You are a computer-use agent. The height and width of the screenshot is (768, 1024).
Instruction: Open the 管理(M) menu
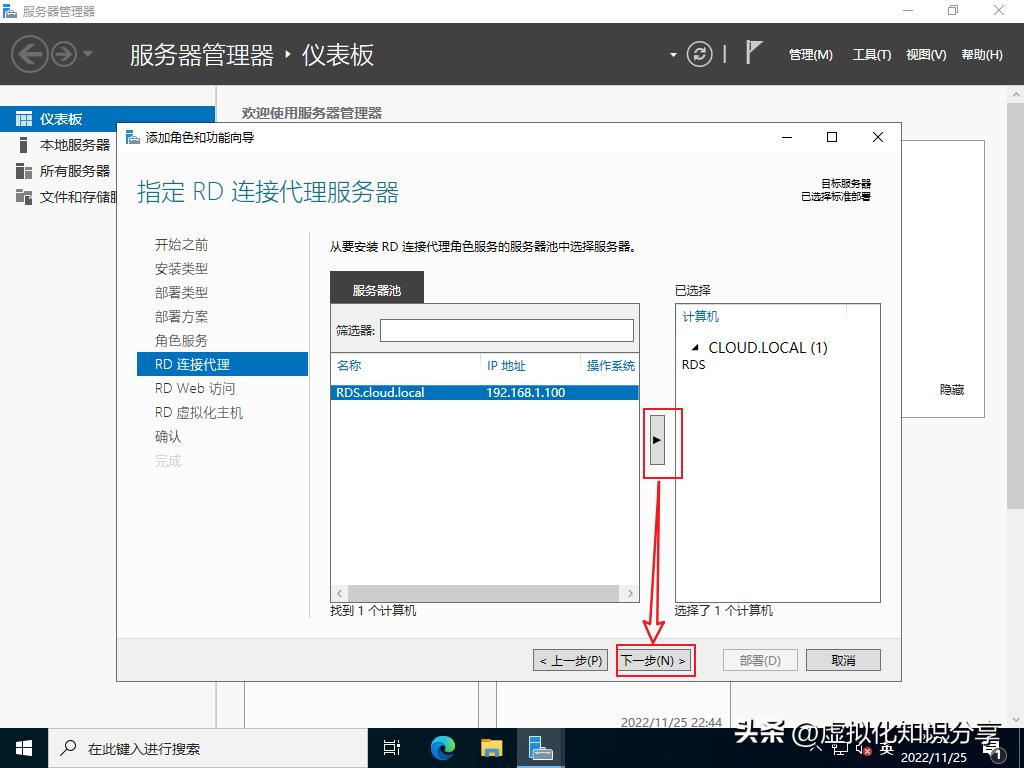point(810,55)
